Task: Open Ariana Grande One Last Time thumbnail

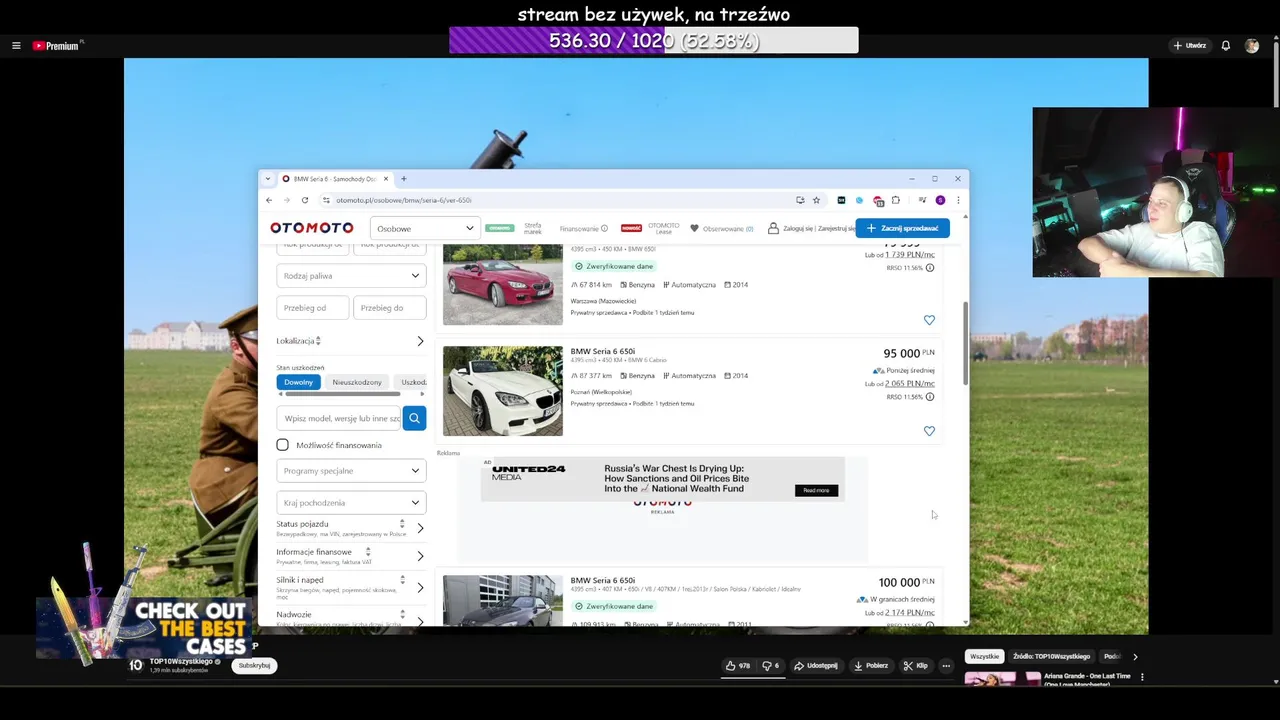Action: (1003, 679)
